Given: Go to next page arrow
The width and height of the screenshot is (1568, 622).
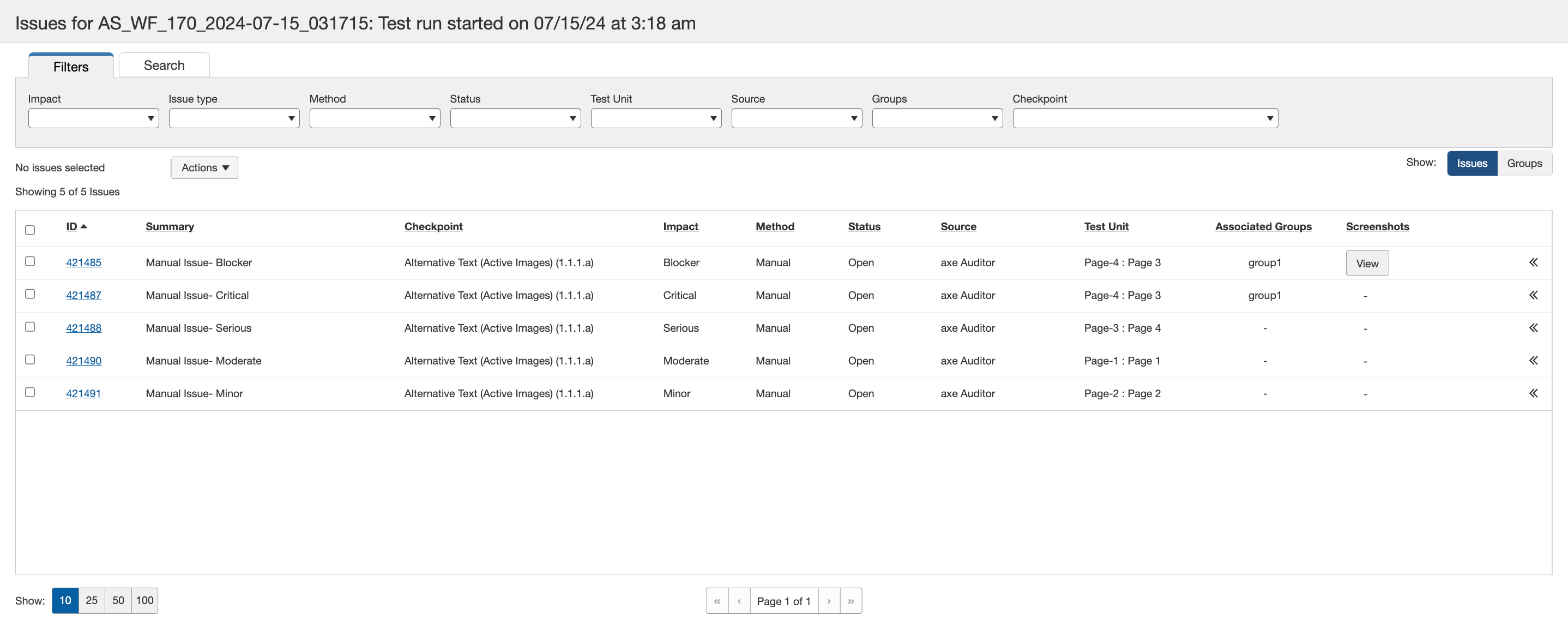Looking at the screenshot, I should pyautogui.click(x=829, y=601).
